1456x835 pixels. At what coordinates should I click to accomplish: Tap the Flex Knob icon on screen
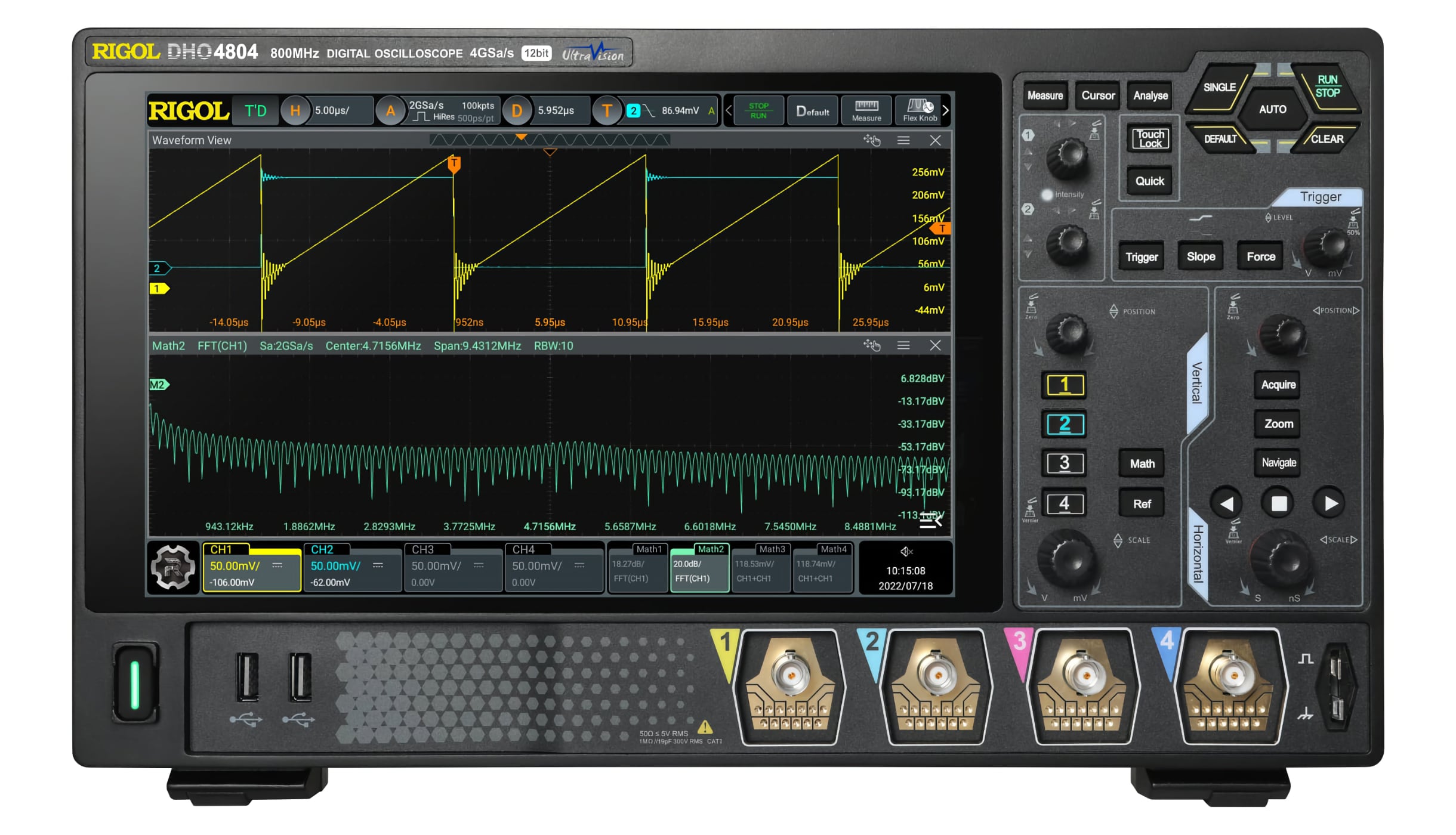point(920,110)
